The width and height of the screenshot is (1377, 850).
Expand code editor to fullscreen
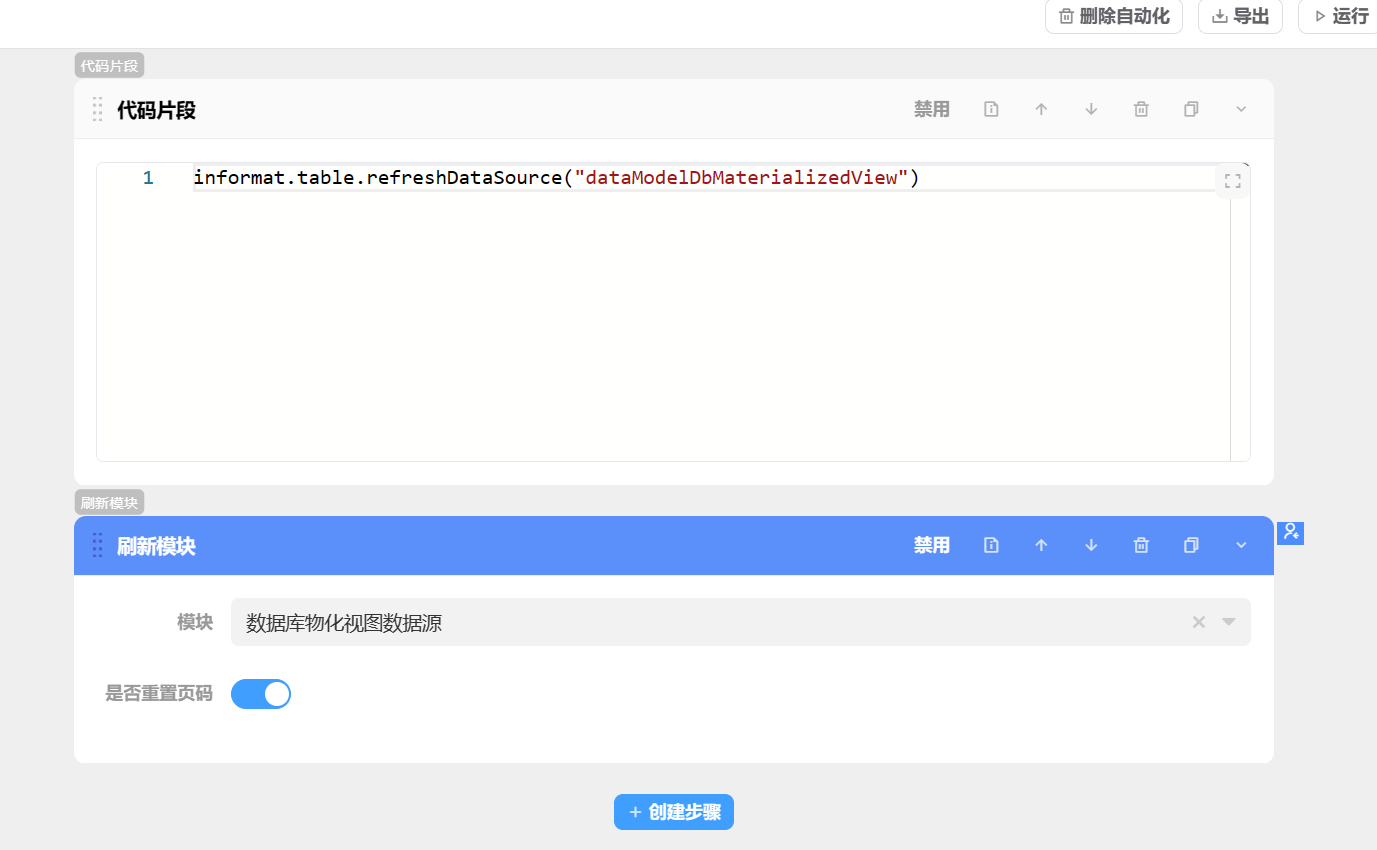(1232, 181)
